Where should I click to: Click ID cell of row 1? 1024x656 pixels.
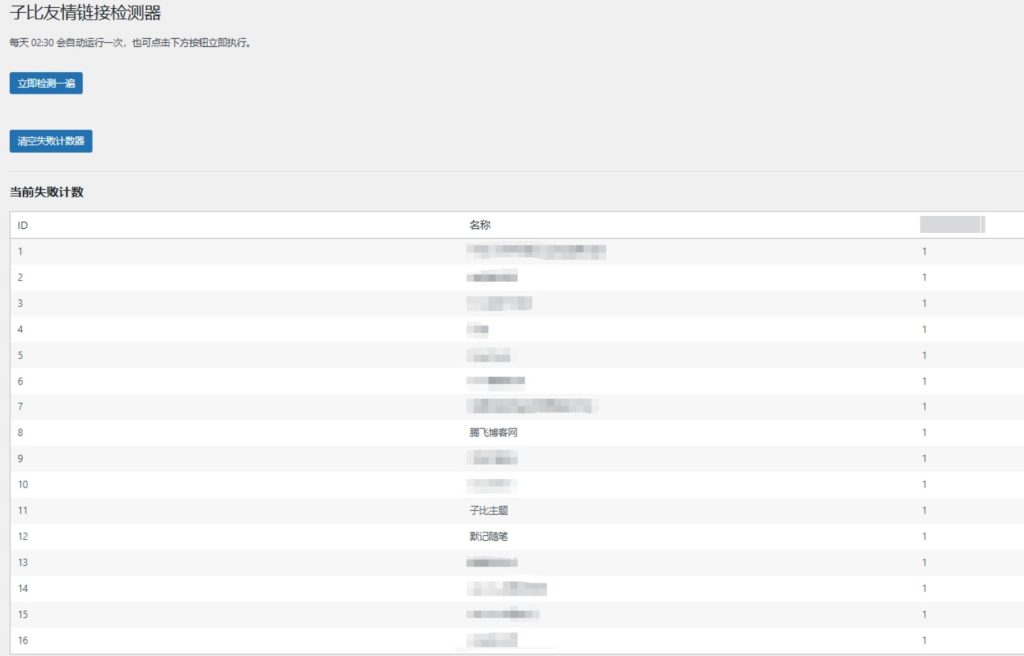[20, 251]
